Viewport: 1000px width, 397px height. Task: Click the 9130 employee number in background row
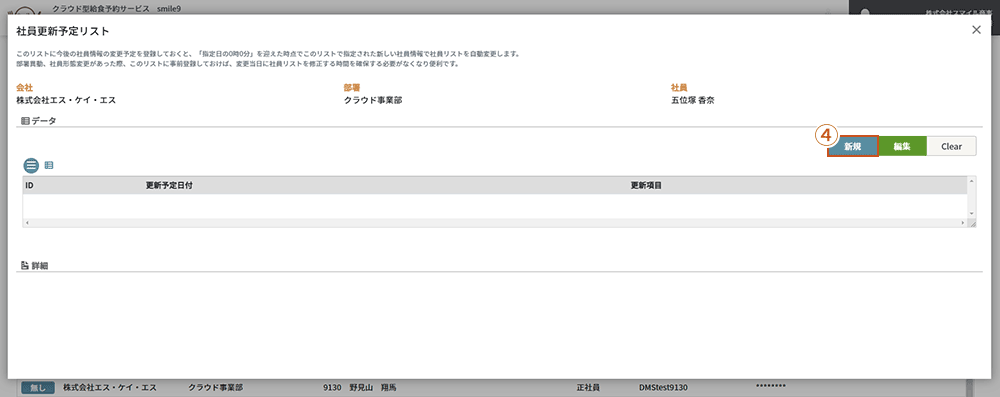332,387
